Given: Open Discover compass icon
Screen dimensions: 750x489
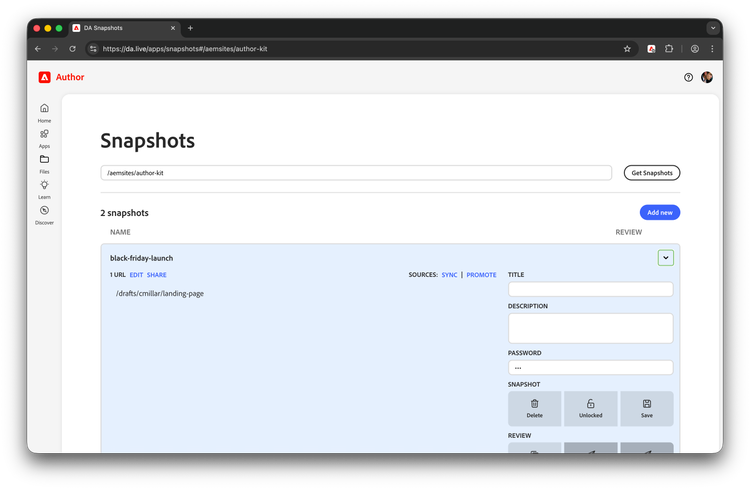Looking at the screenshot, I should 44,211.
